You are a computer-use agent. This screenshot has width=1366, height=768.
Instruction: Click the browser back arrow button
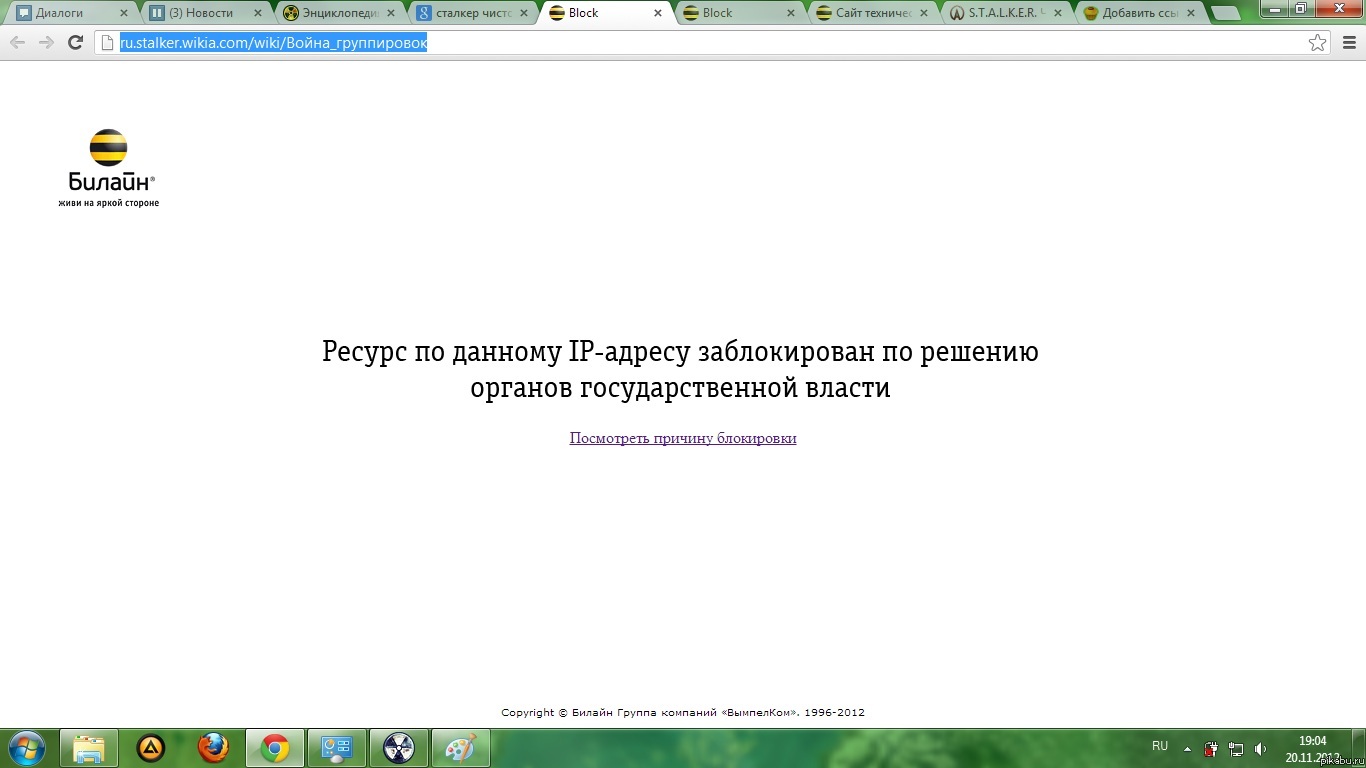[17, 42]
